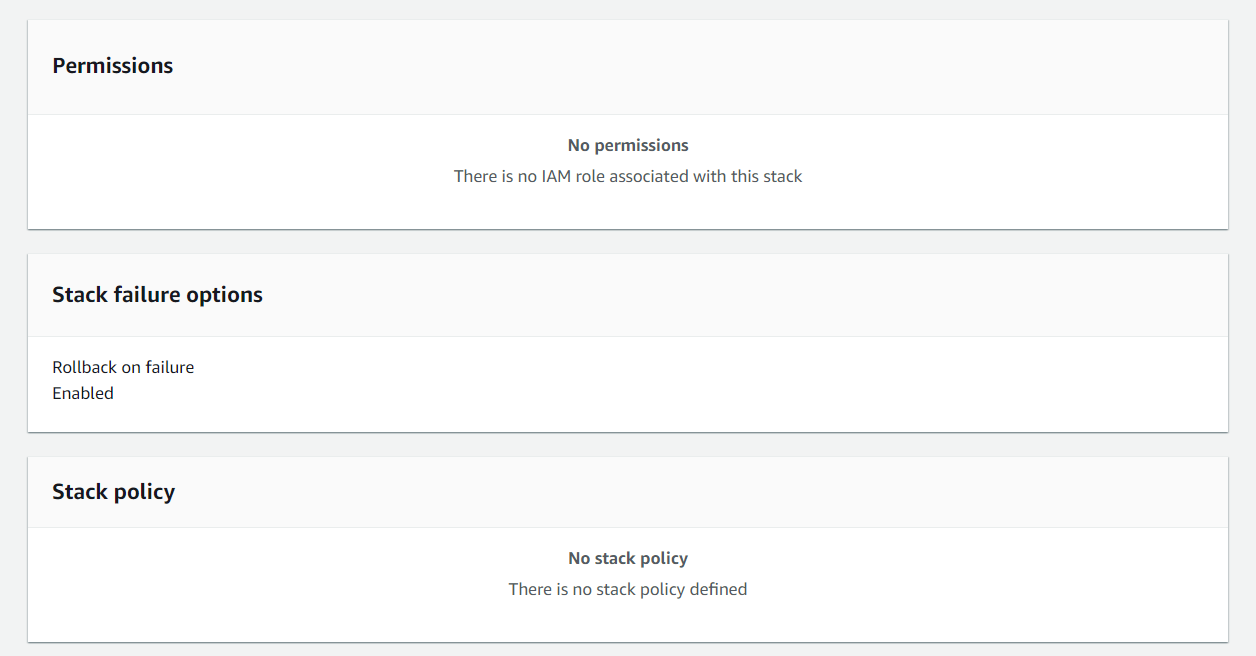Screen dimensions: 1256x656
Task: Click the word "failure" in Rollback label
Action: tap(170, 367)
